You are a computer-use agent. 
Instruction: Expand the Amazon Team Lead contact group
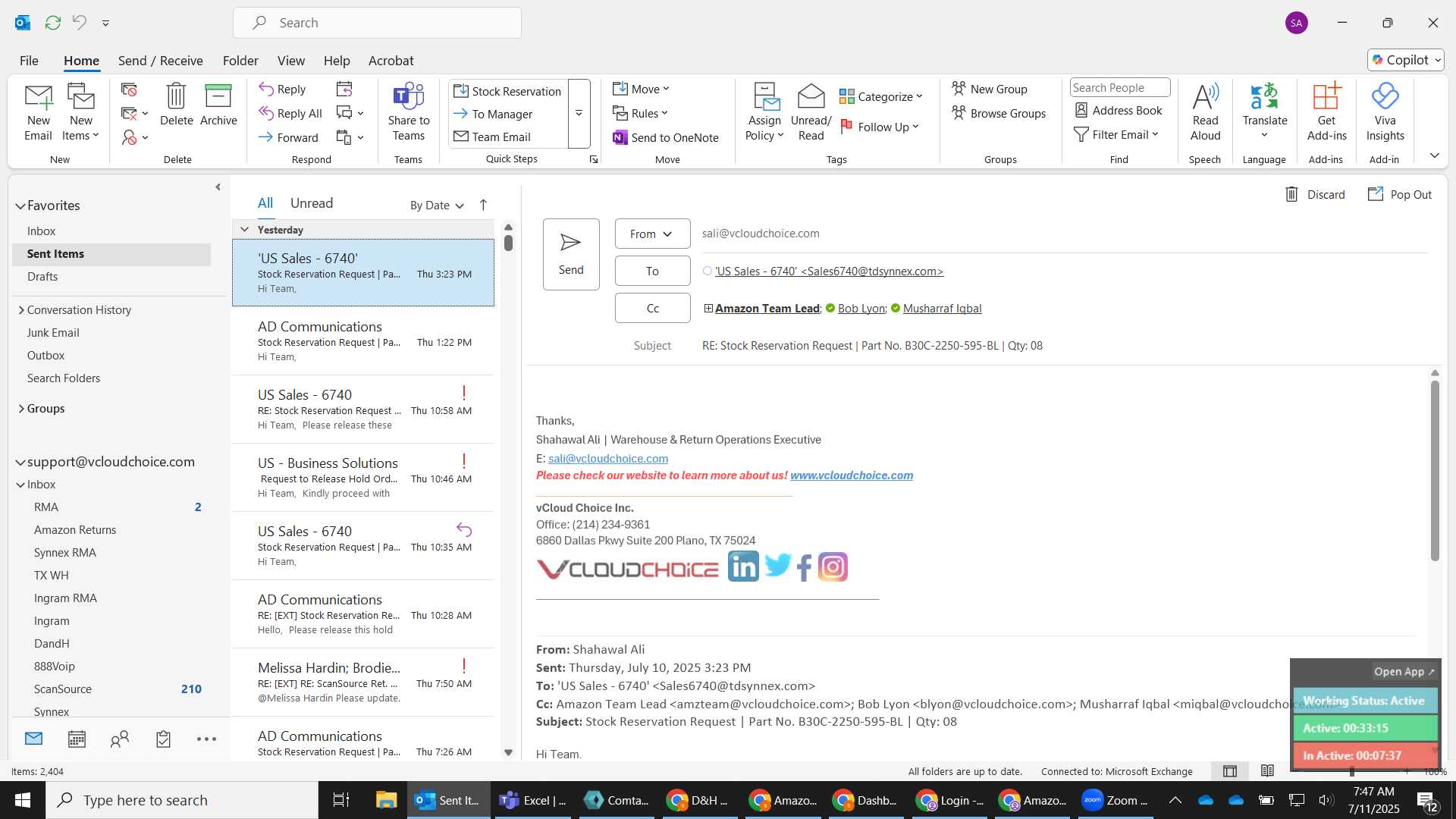coord(708,308)
